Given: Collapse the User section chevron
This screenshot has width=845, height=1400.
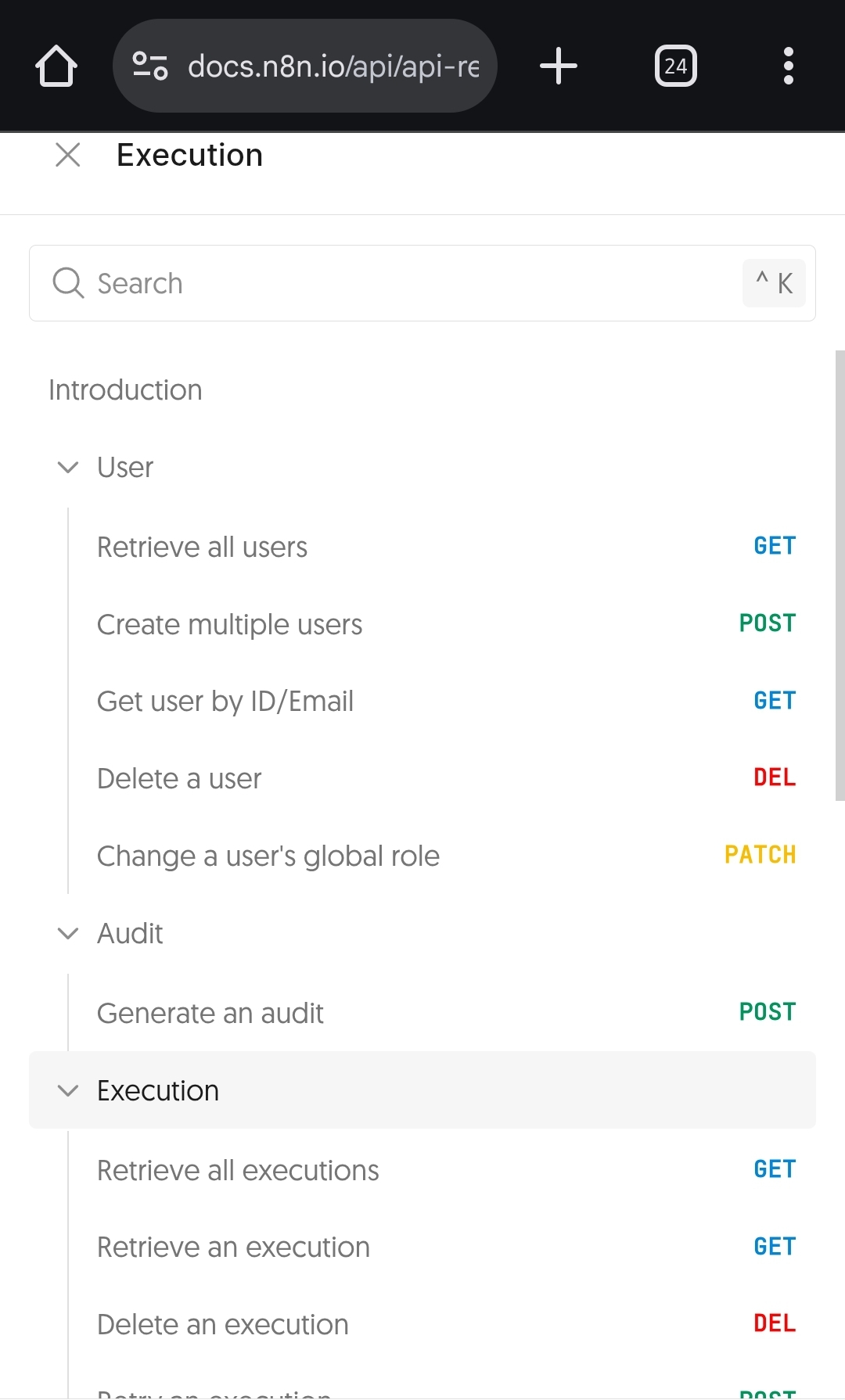Looking at the screenshot, I should 68,468.
